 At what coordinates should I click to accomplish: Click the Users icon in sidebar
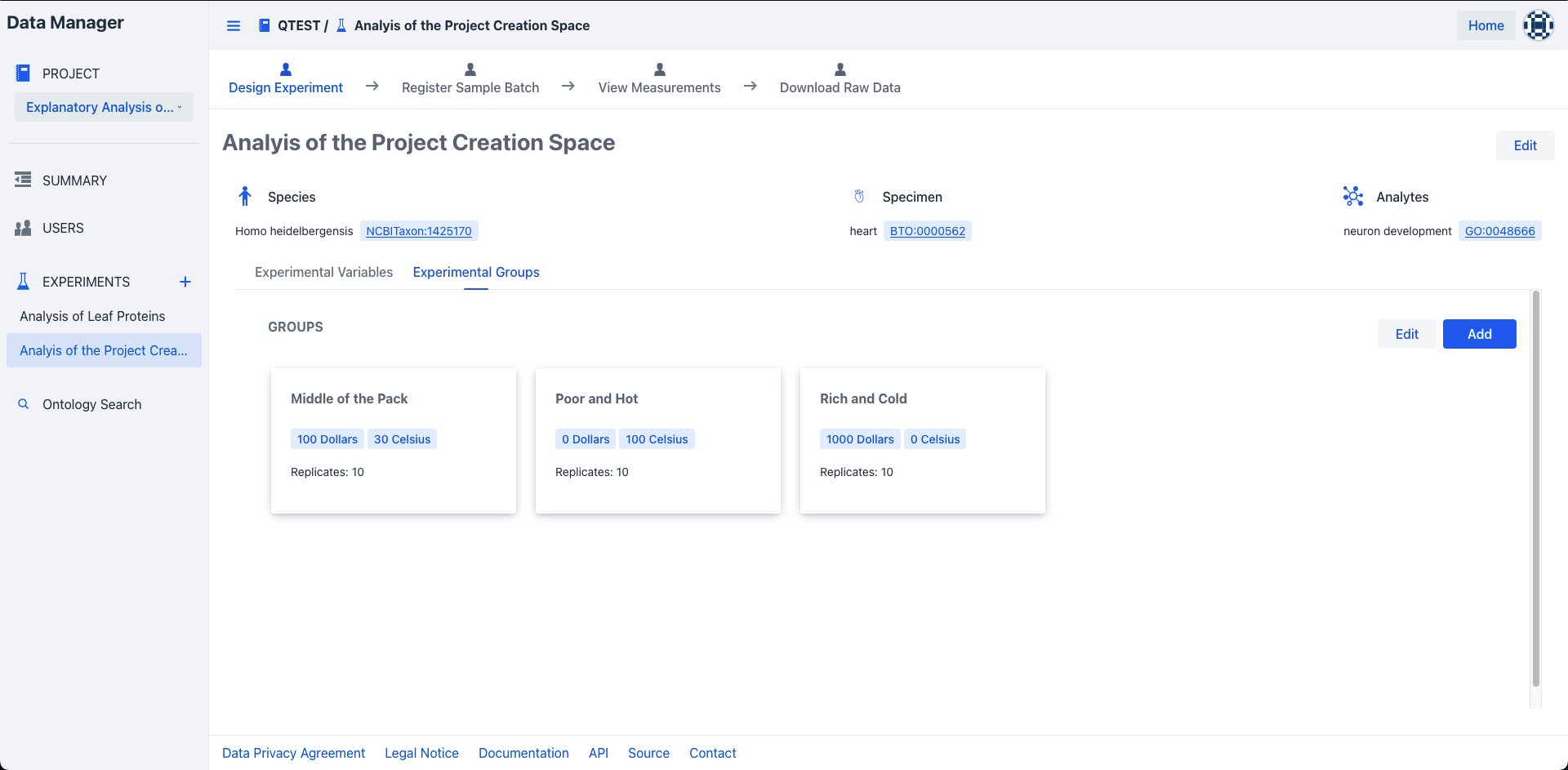tap(23, 228)
